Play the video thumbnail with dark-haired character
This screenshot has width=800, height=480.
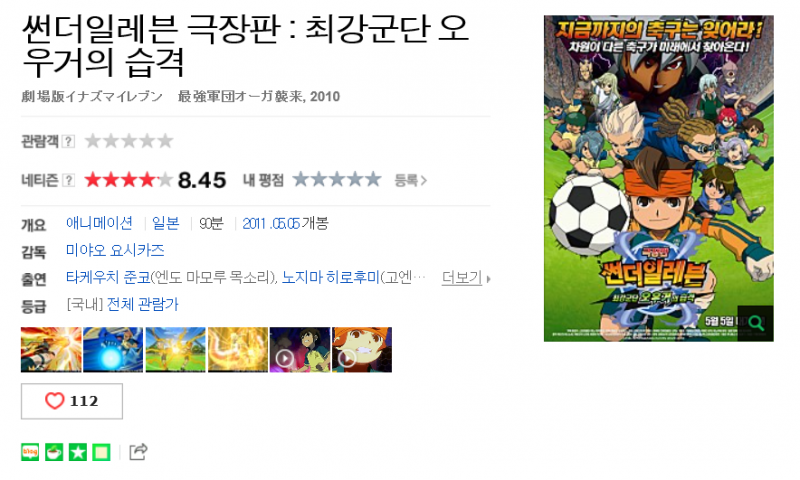pos(300,350)
